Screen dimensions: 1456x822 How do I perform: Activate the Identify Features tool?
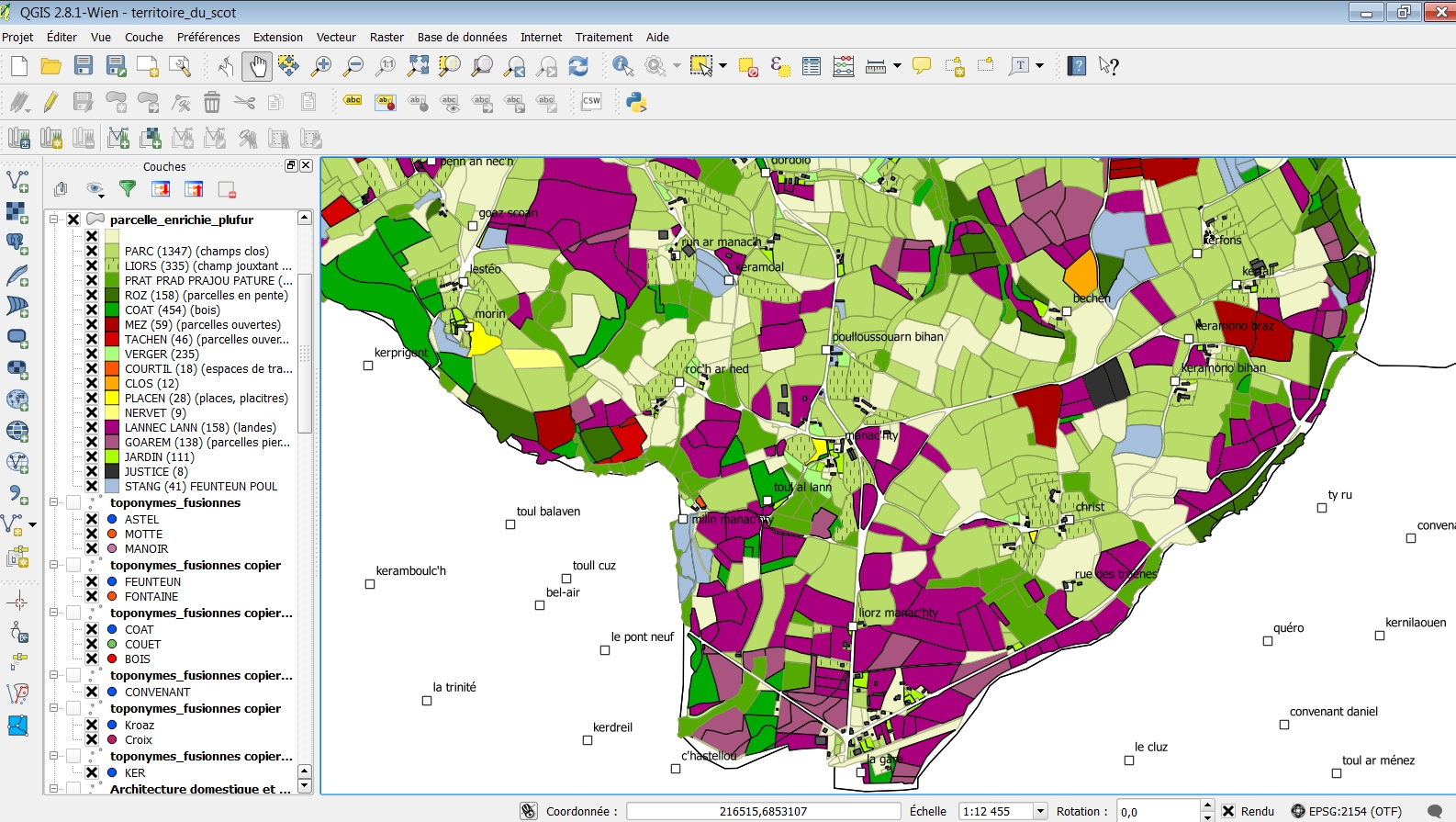[622, 66]
